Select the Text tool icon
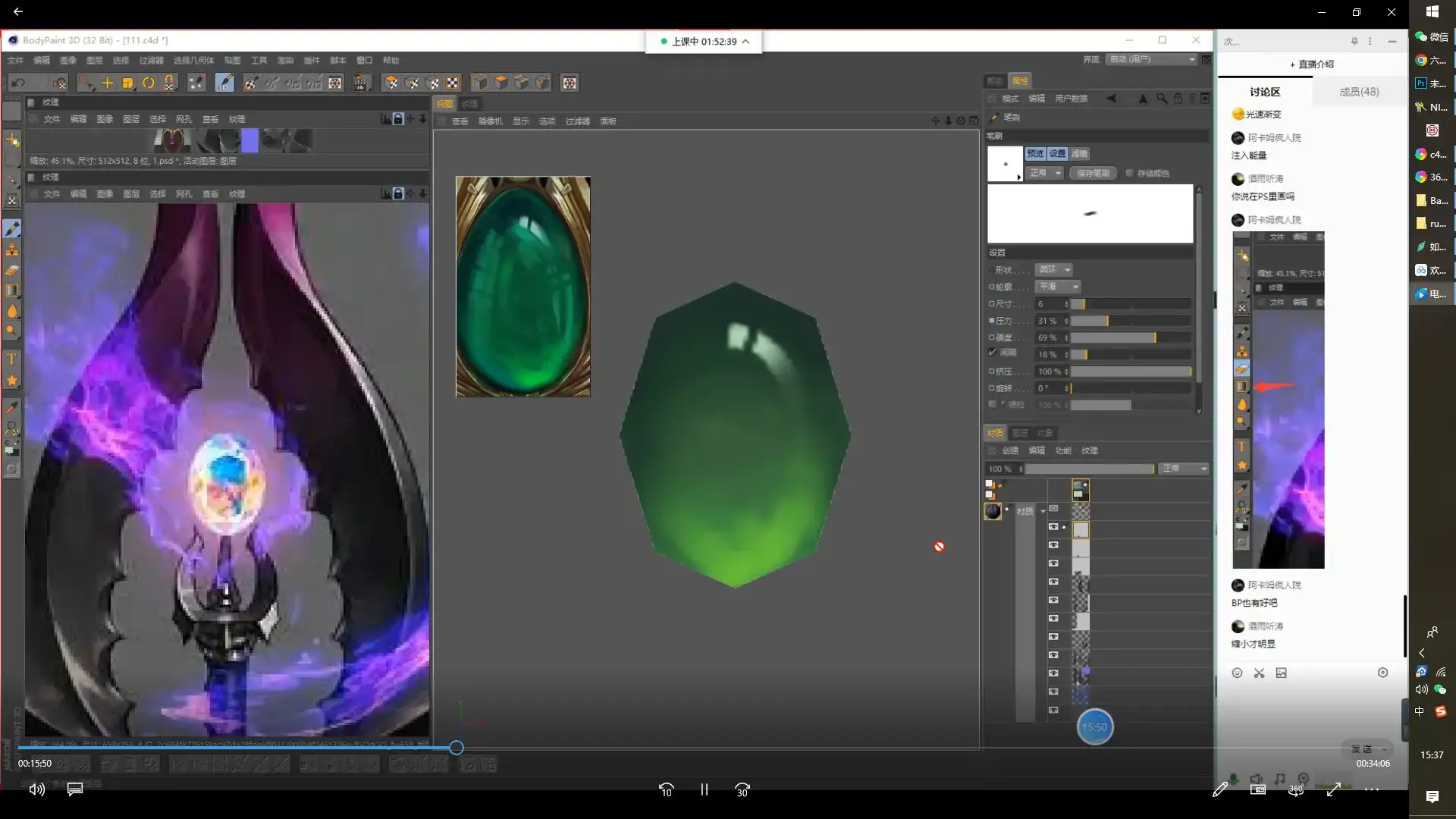This screenshot has height=819, width=1456. [12, 359]
